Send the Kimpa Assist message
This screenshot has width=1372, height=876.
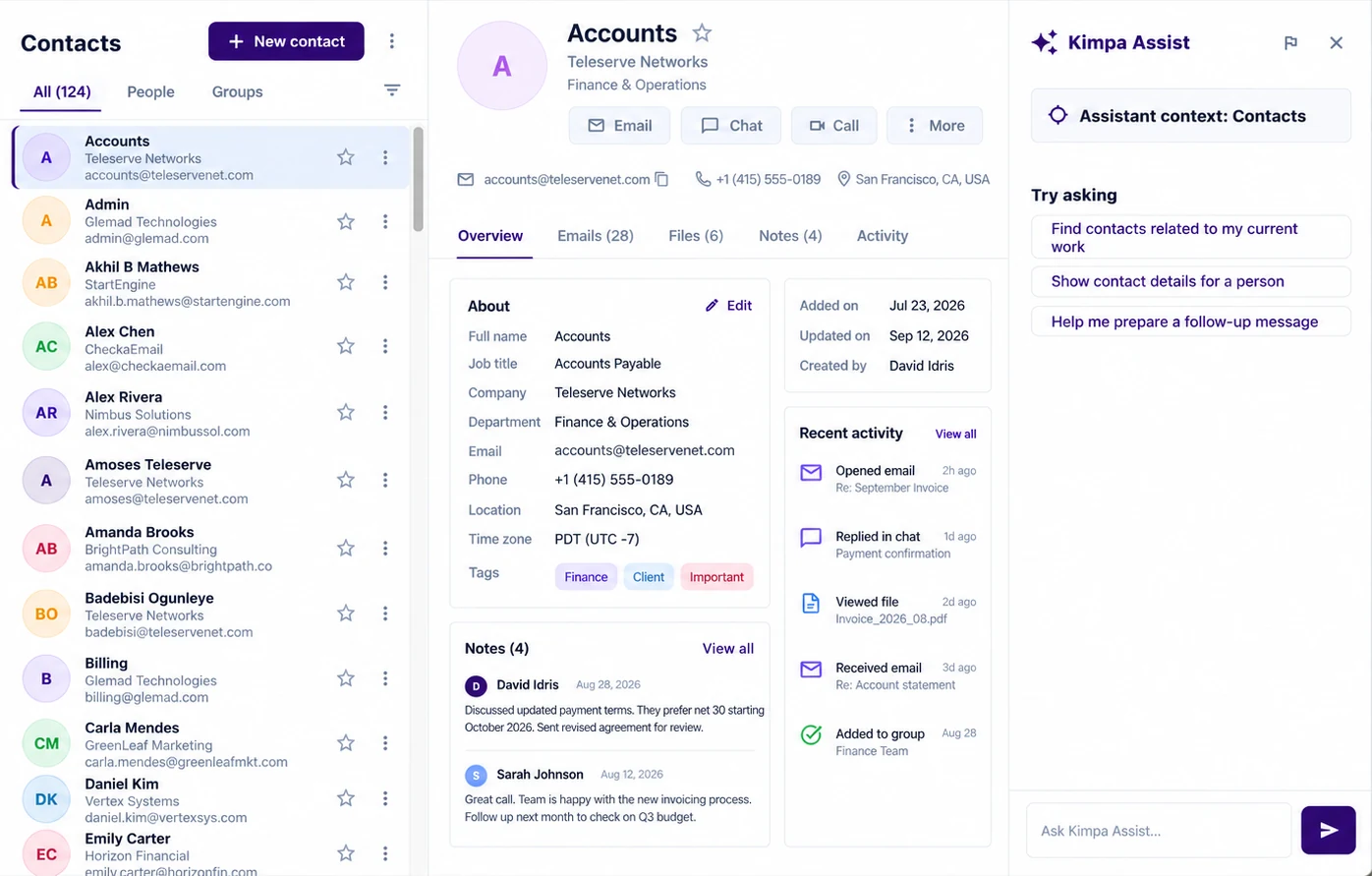tap(1329, 830)
